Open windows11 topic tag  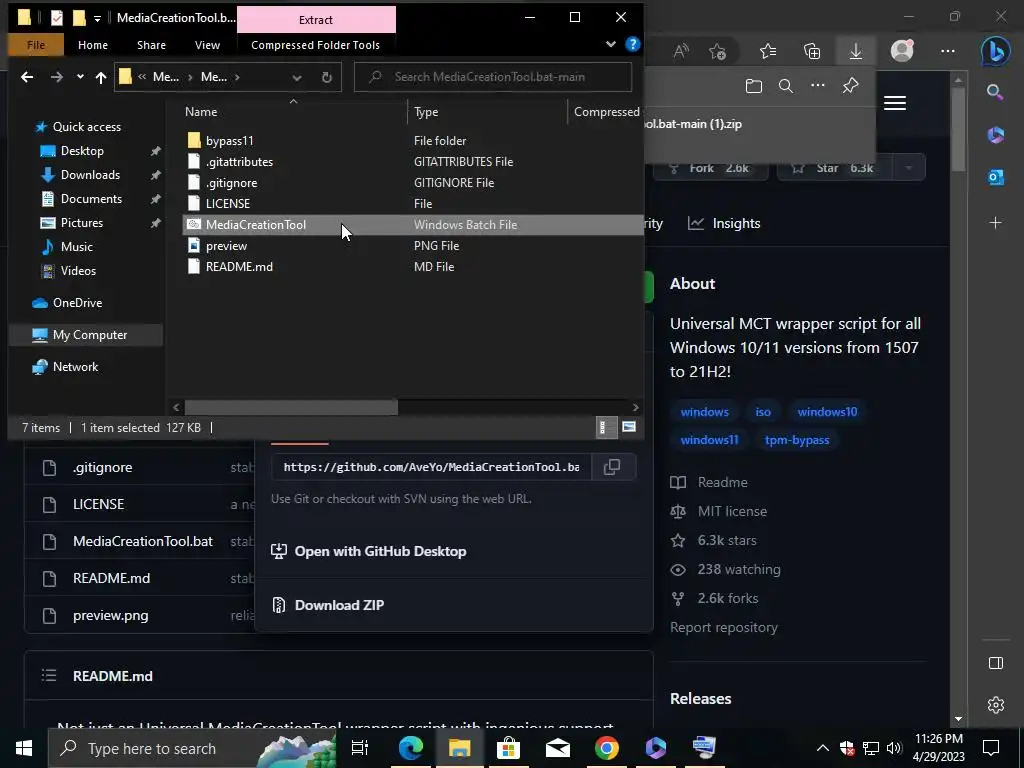(709, 440)
